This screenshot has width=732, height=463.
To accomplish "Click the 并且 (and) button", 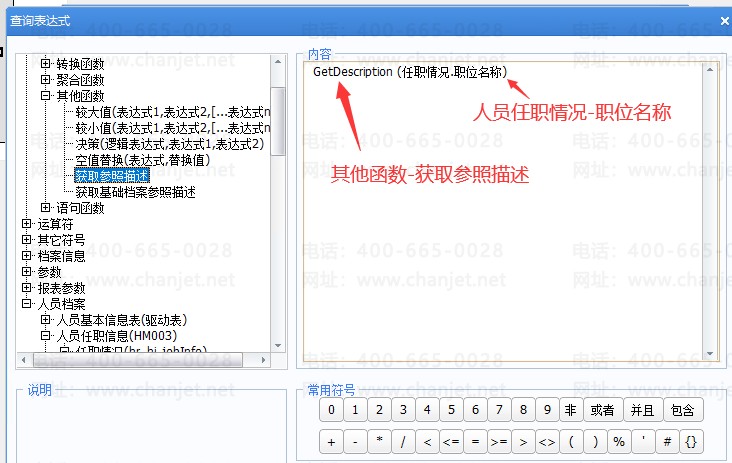I will 642,410.
